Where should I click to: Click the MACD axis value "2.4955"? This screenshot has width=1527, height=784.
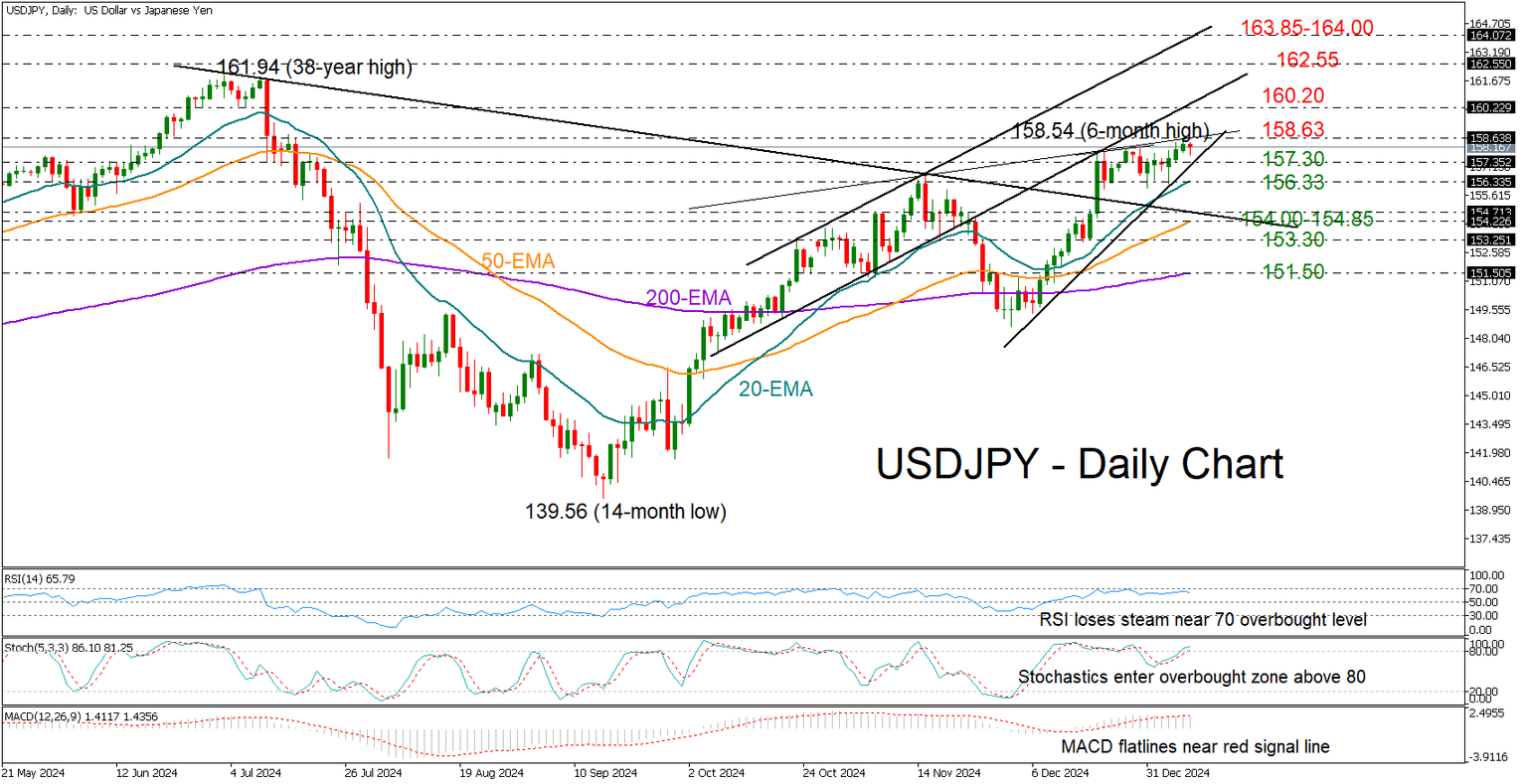[x=1487, y=713]
